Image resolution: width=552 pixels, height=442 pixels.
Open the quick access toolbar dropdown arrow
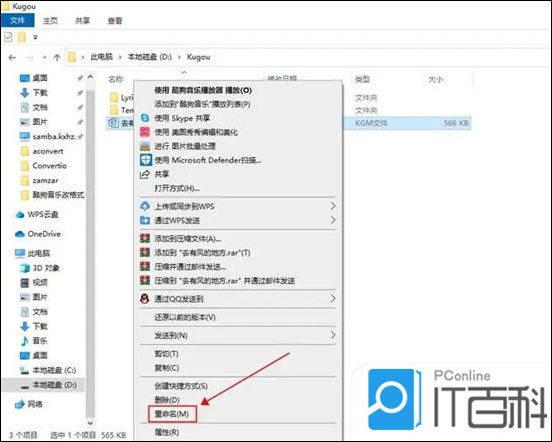35,37
